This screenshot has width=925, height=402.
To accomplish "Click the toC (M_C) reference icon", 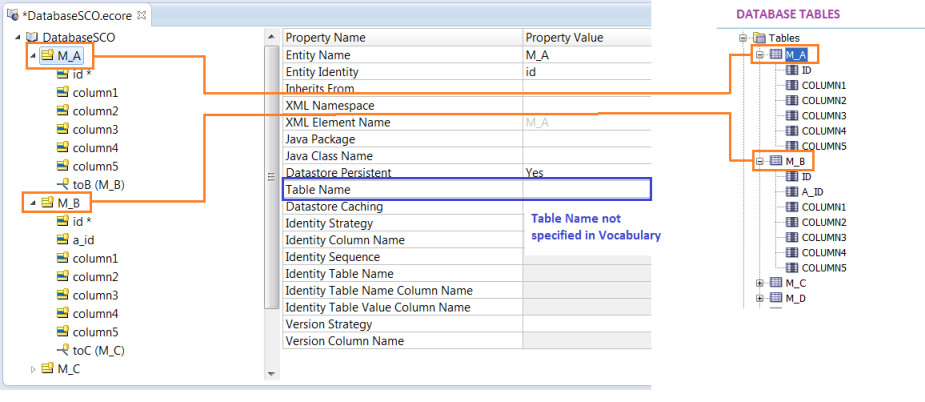I will tap(63, 350).
